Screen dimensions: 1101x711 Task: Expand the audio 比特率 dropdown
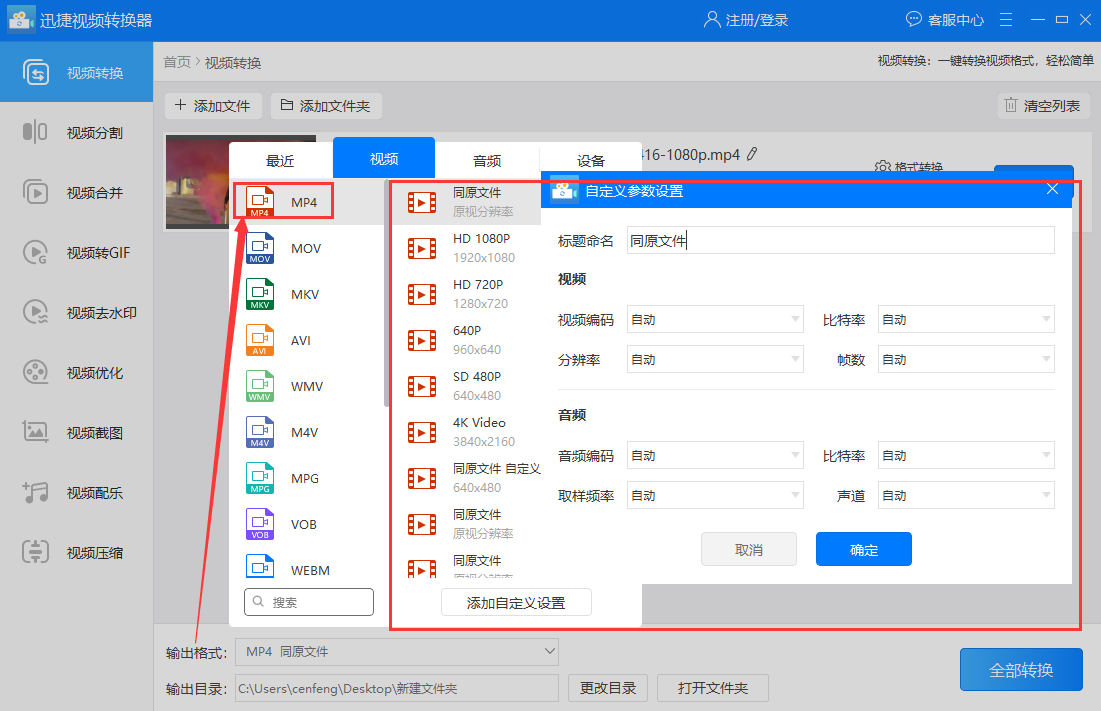click(966, 456)
